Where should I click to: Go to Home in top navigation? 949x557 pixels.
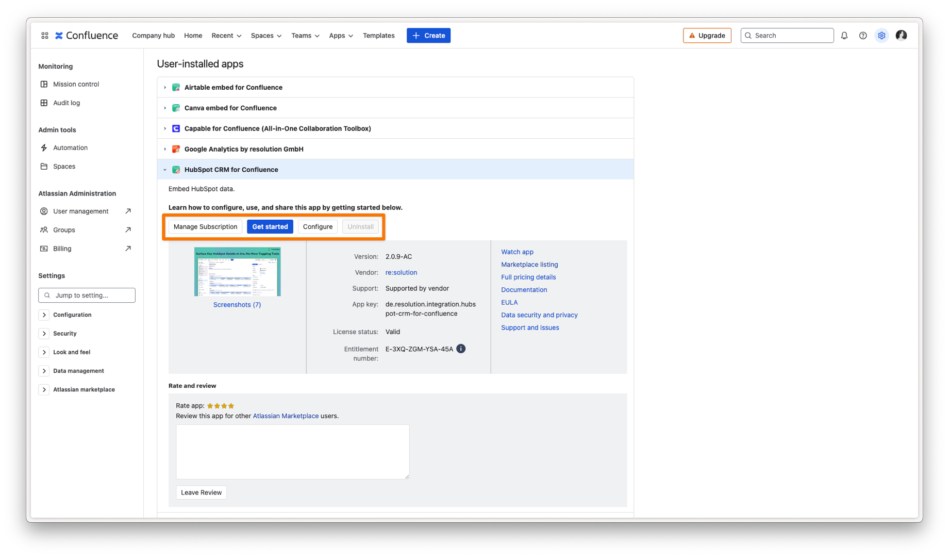pos(193,36)
